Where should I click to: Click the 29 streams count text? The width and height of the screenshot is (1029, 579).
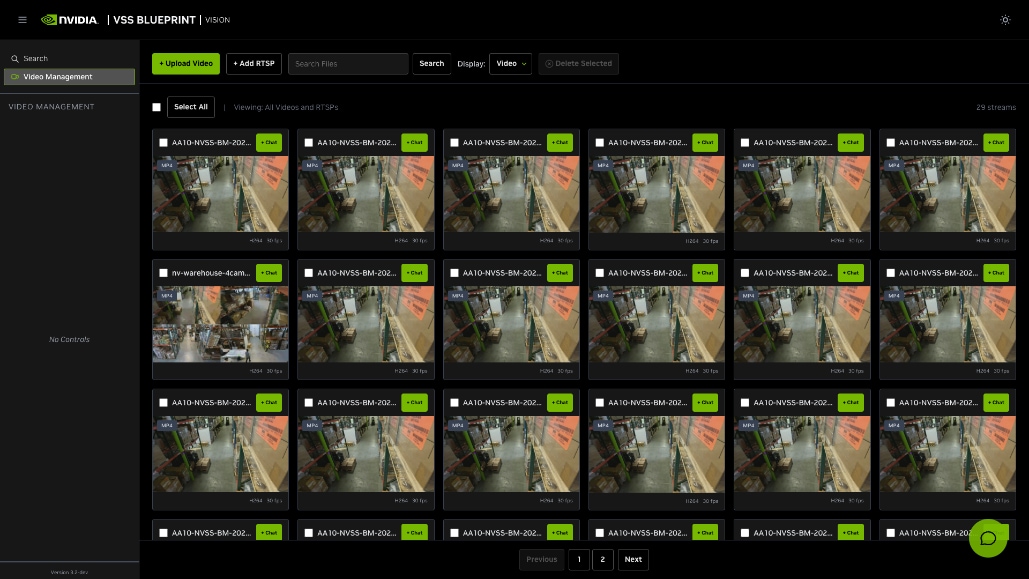coord(996,107)
